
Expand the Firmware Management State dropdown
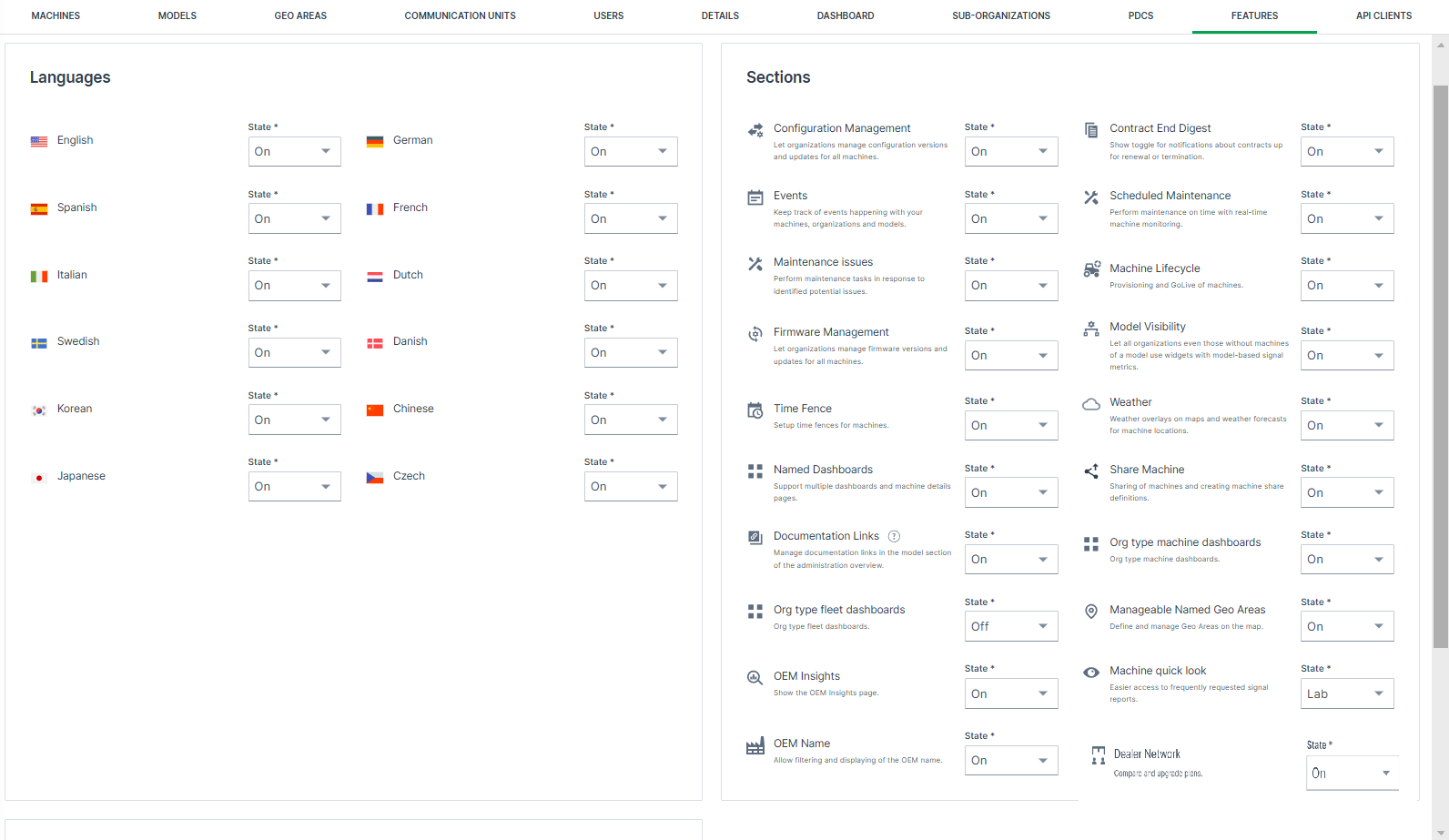pyautogui.click(x=1010, y=356)
